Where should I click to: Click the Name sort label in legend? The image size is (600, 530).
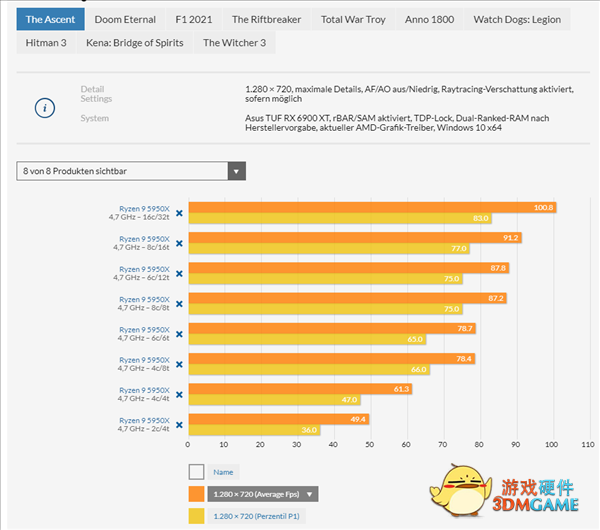click(223, 471)
